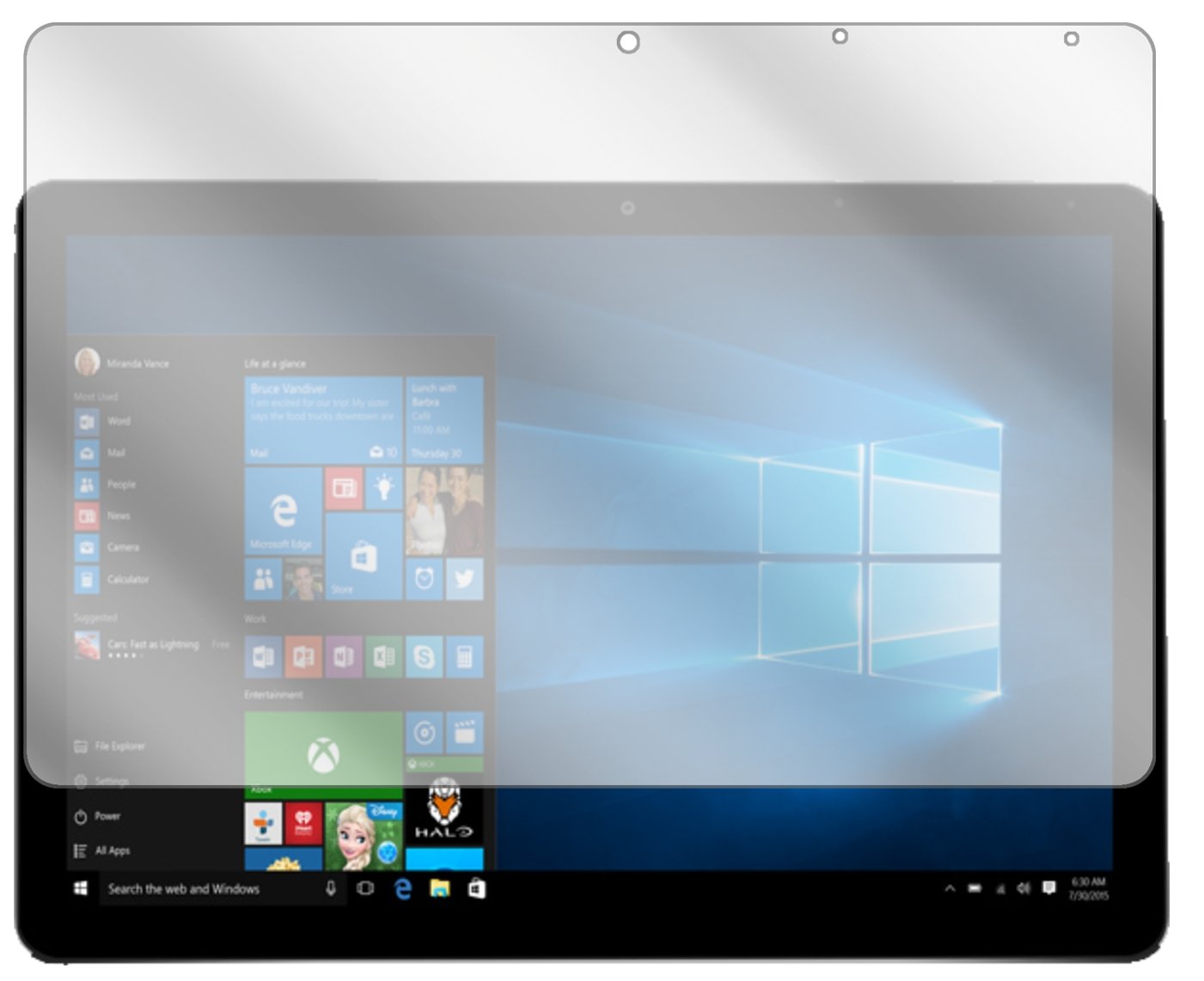Open suggested app Cars: Fast as Lightning
This screenshot has width=1204, height=981.
pos(152,645)
